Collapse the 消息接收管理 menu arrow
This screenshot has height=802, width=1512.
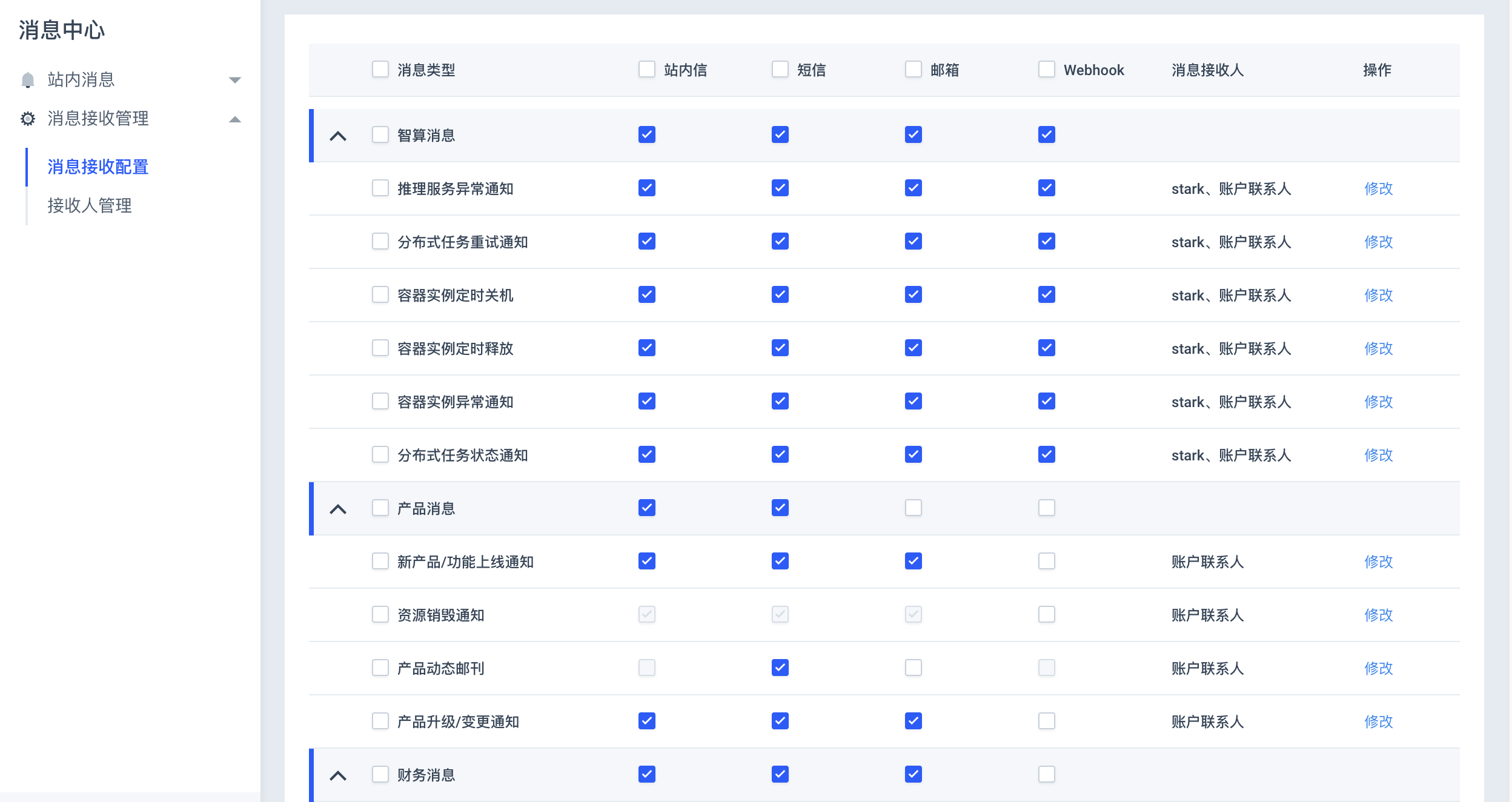(235, 119)
